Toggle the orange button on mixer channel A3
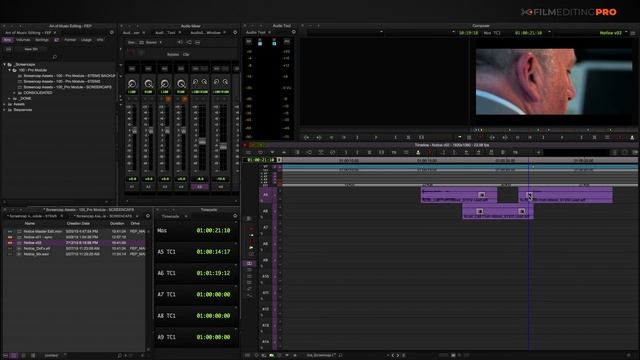640x360 pixels. click(168, 99)
